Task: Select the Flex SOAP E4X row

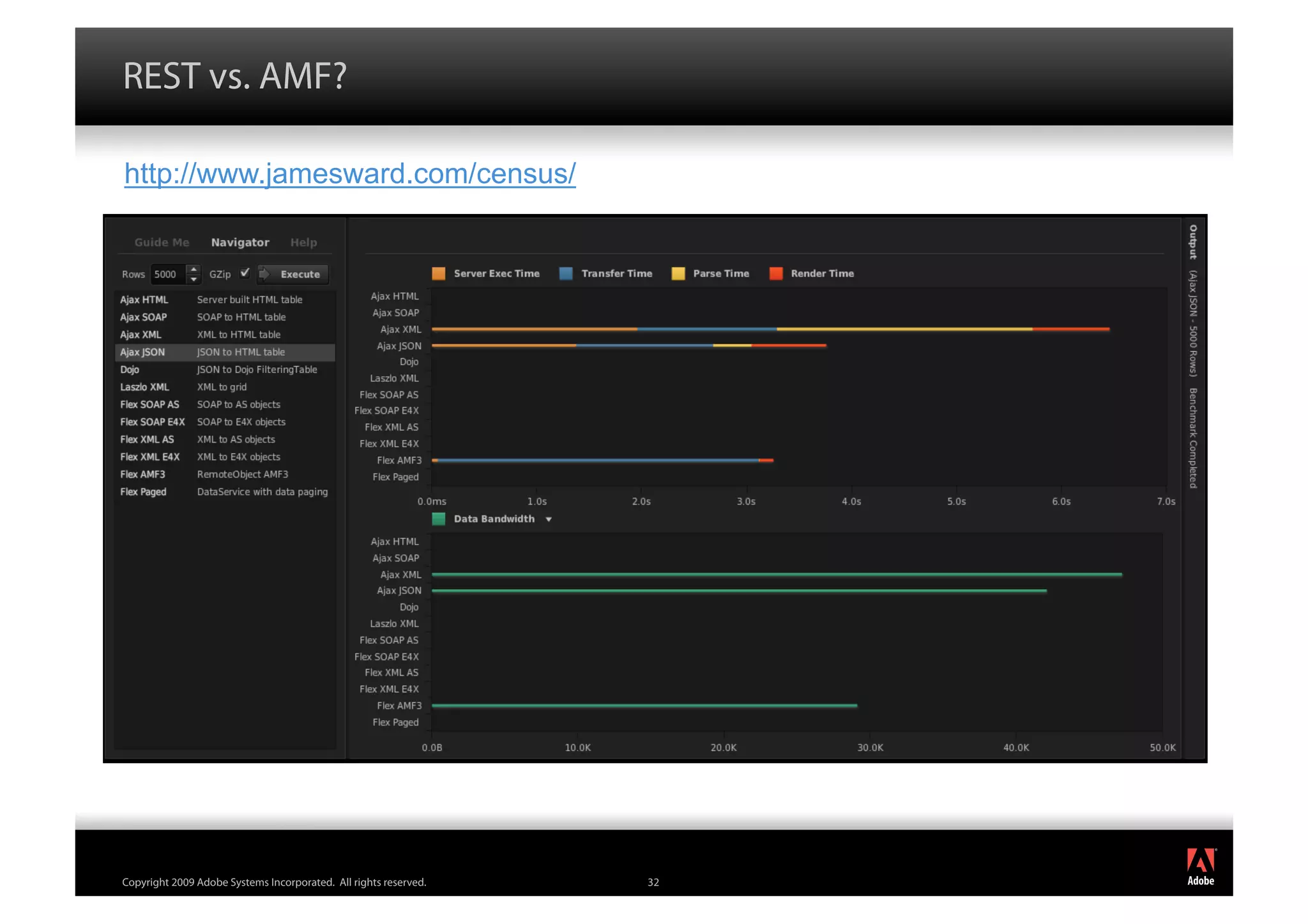Action: (x=225, y=422)
